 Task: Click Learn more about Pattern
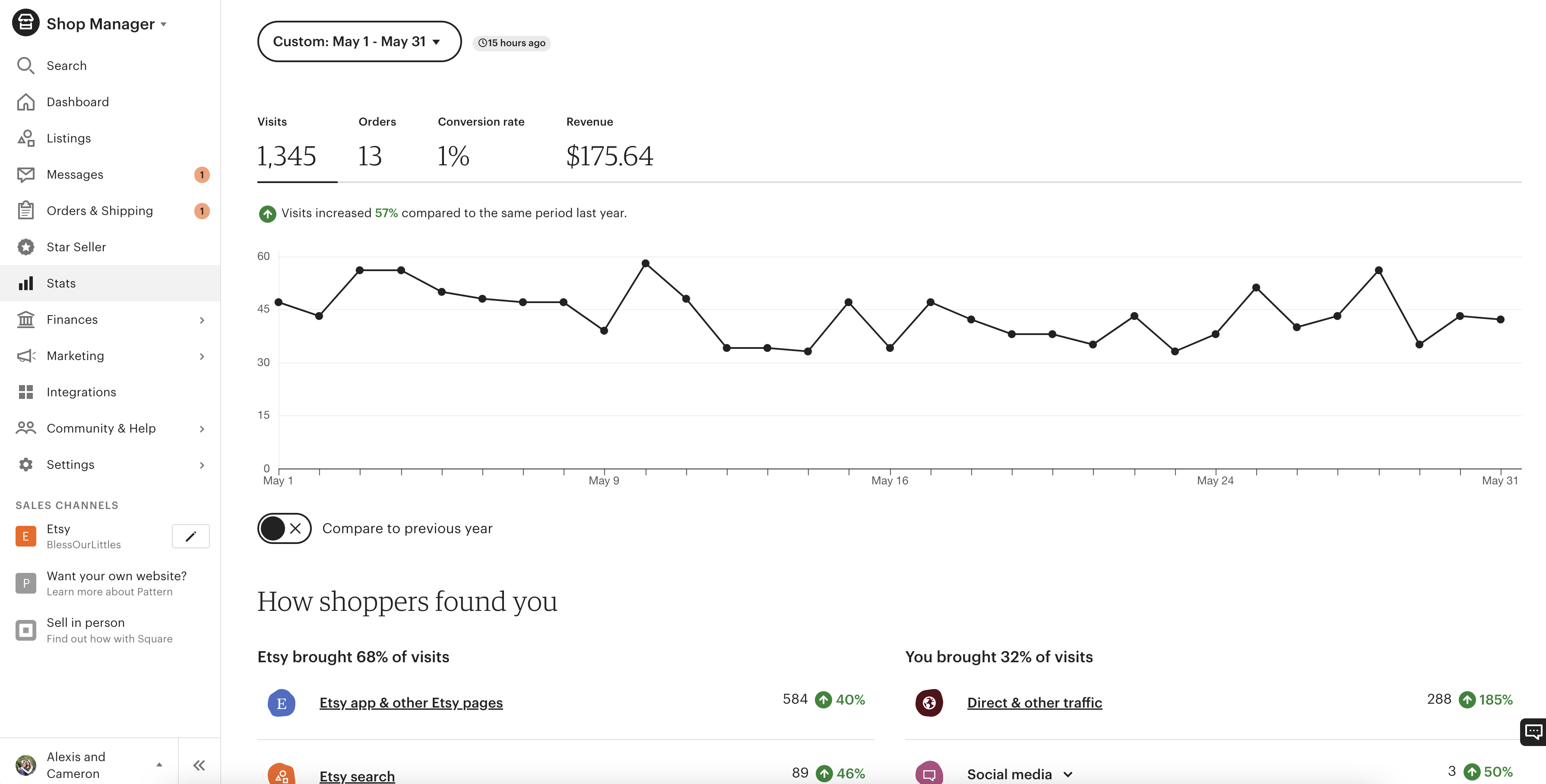click(x=110, y=591)
